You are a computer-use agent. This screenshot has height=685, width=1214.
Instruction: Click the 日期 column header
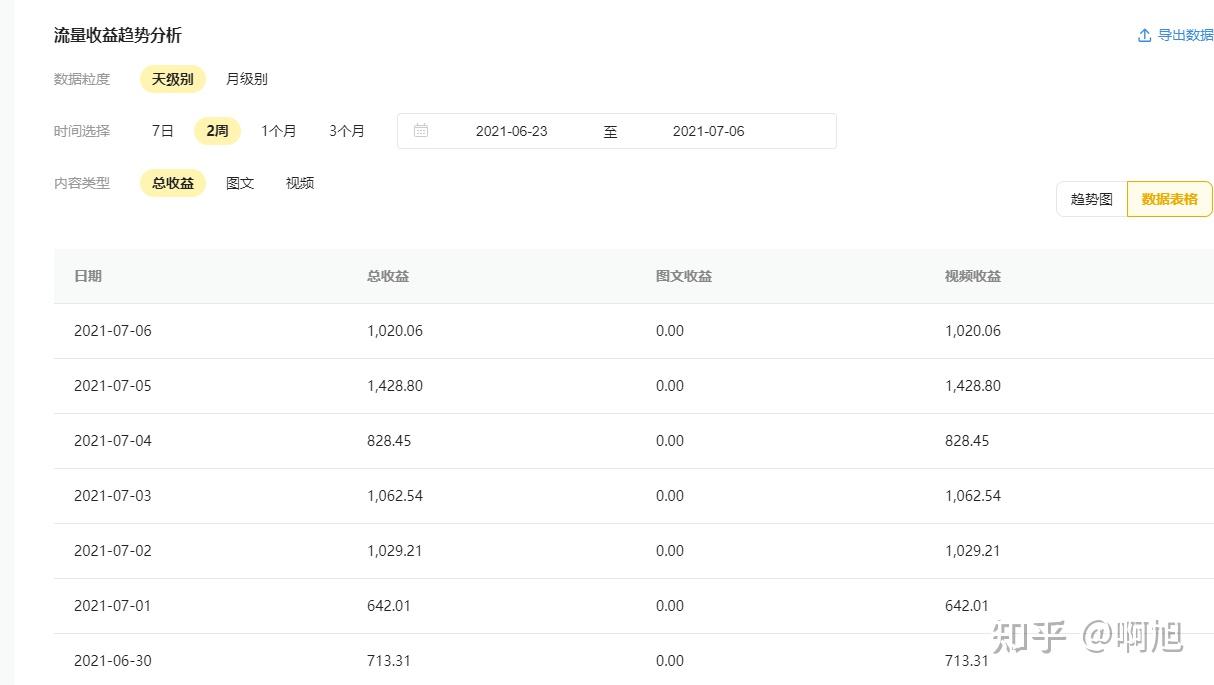[x=88, y=276]
